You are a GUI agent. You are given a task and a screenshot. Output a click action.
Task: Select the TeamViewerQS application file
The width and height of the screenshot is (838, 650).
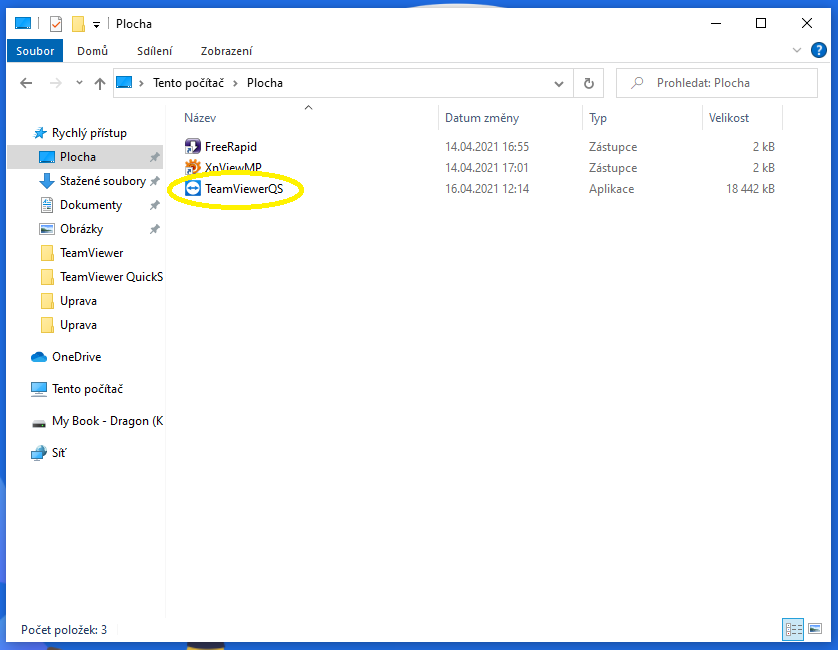(x=244, y=189)
